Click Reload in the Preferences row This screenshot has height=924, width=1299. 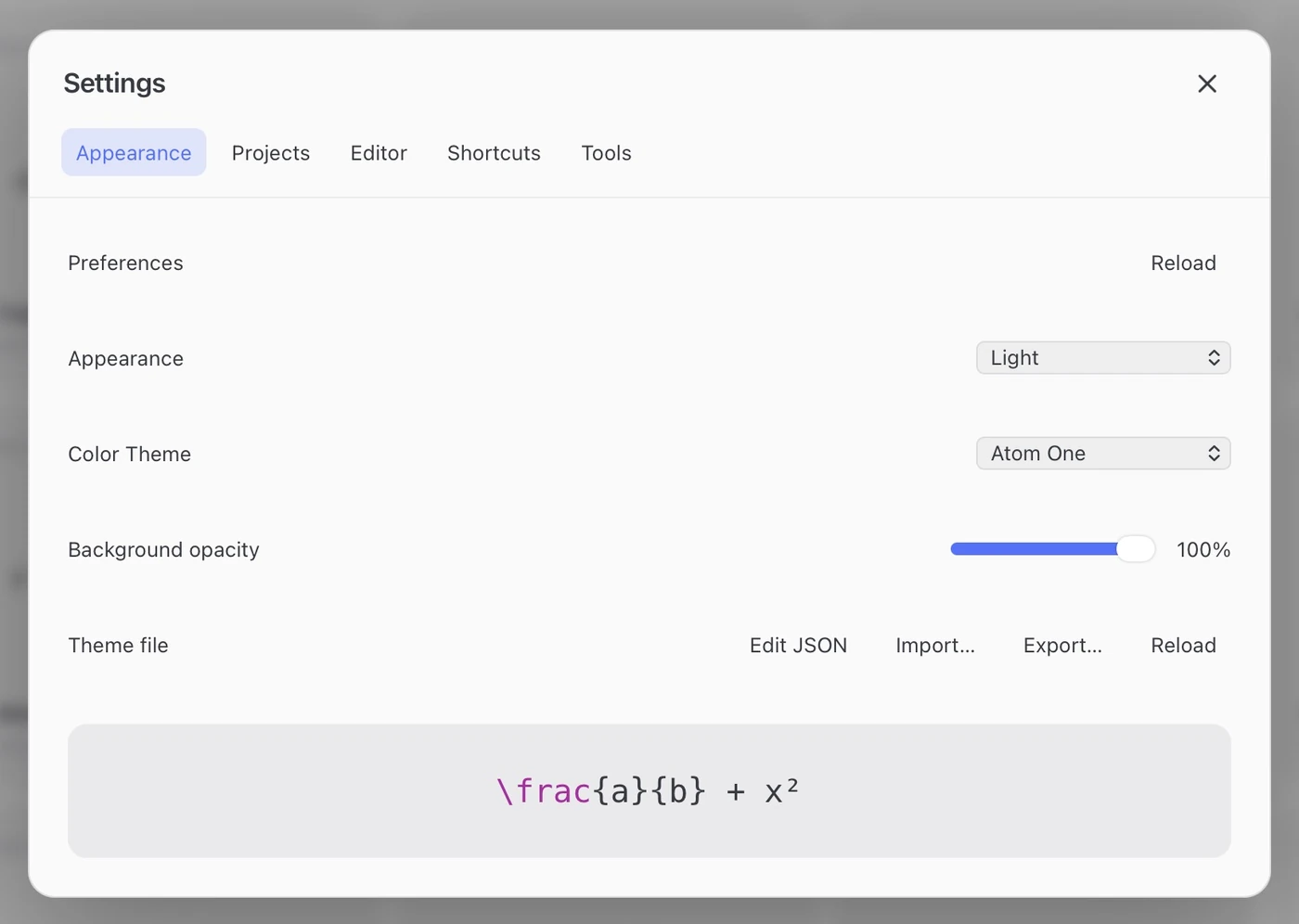(x=1183, y=263)
